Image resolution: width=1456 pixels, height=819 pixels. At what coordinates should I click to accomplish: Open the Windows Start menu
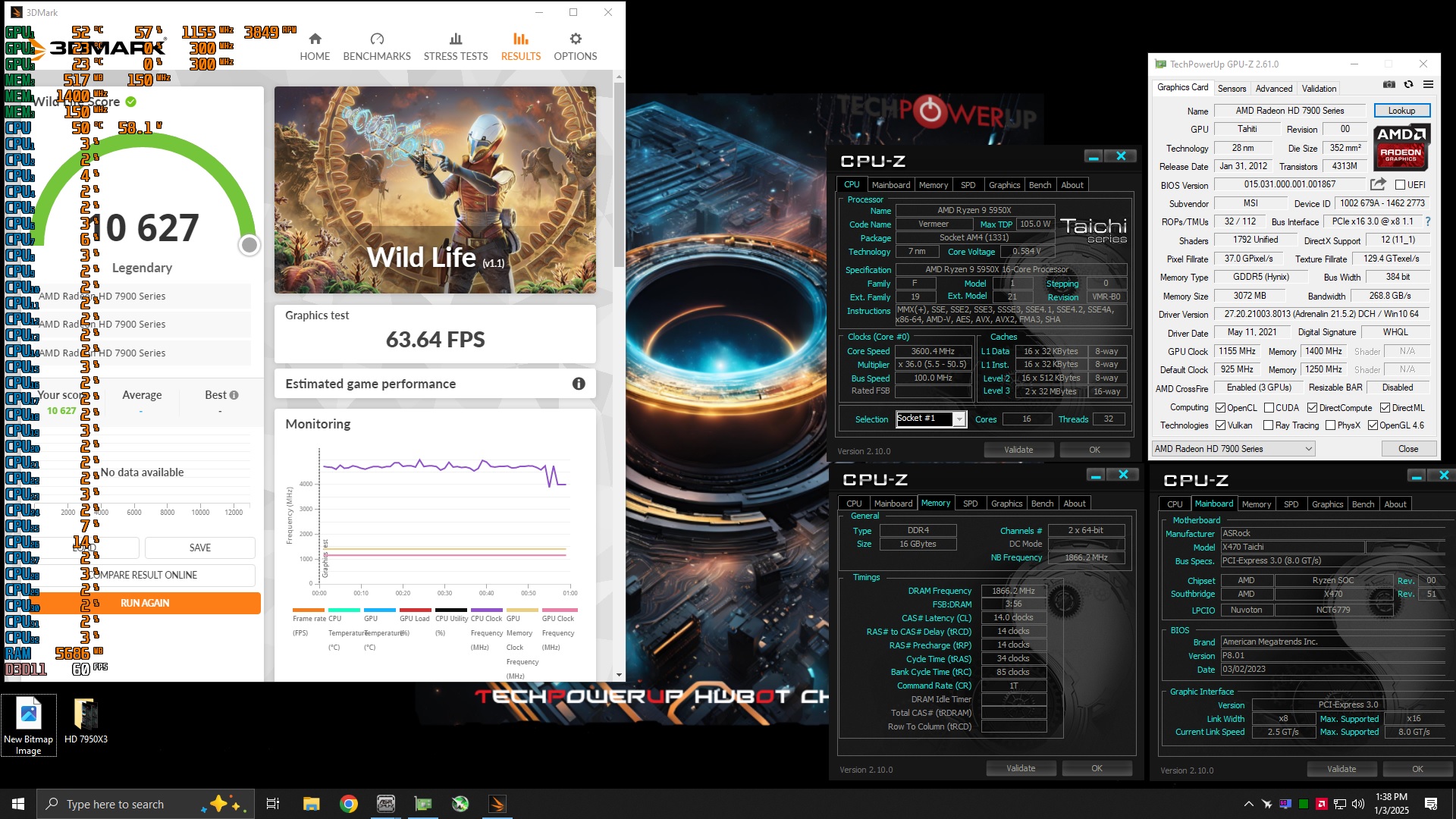coord(18,804)
